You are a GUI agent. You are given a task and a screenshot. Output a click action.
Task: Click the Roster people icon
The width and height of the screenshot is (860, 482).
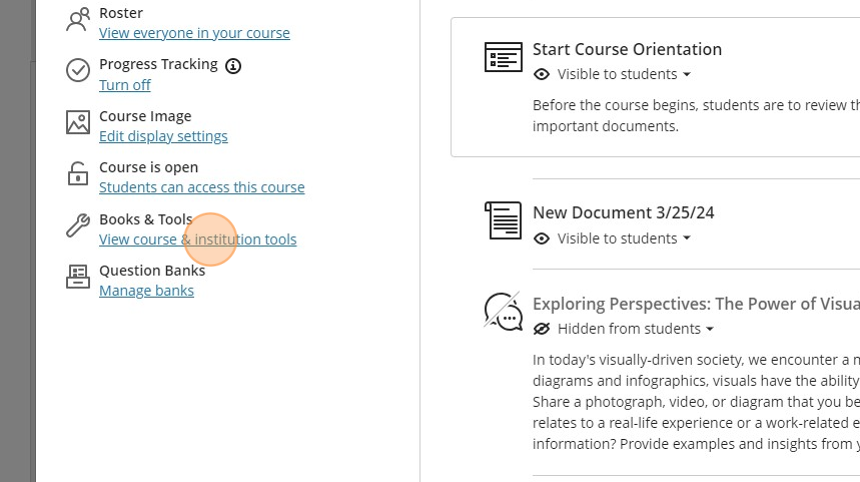(77, 20)
